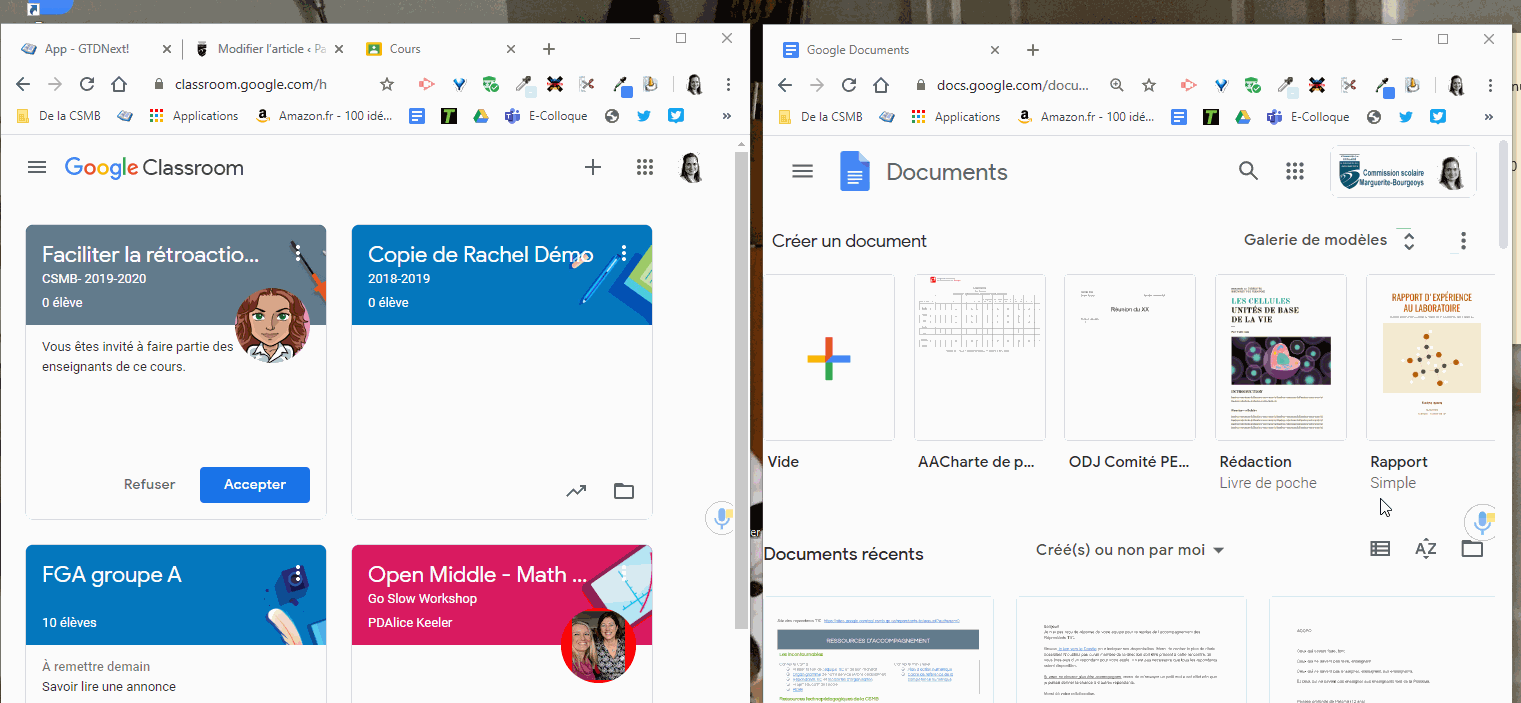Open the Google apps grid in Docs header
This screenshot has width=1521, height=703.
[1295, 171]
